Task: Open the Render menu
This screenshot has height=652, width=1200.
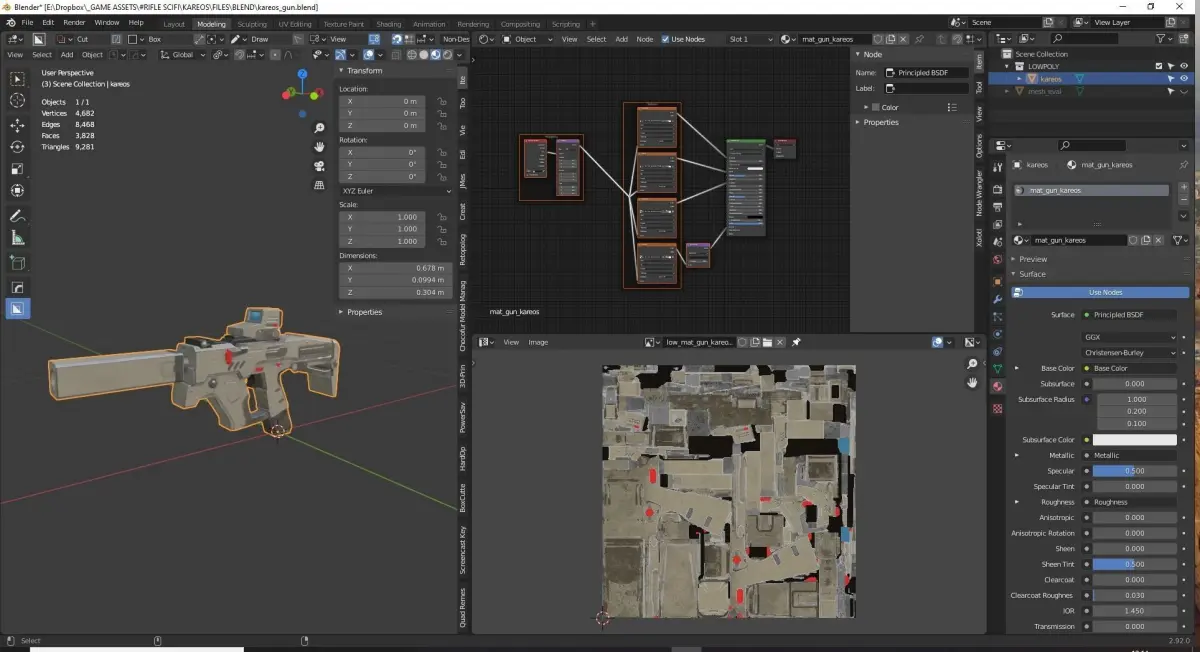Action: 74,22
